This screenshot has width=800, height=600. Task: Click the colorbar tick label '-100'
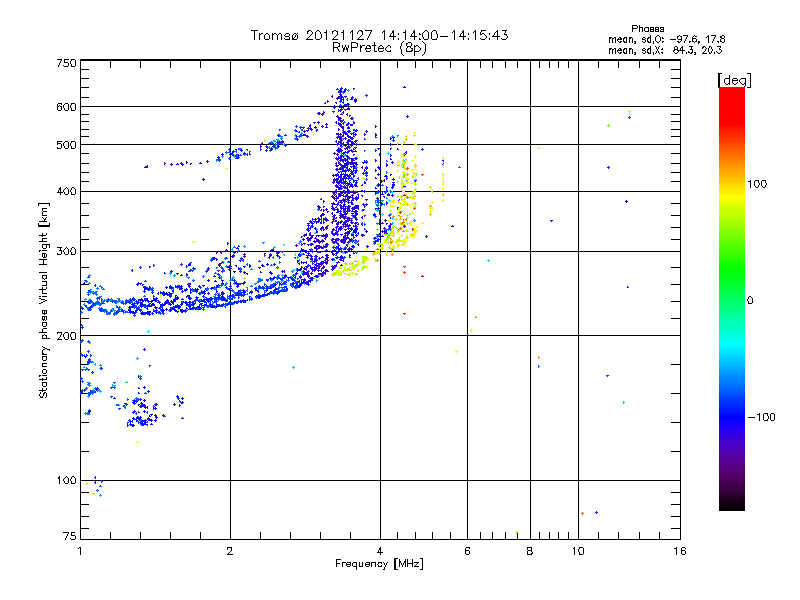761,417
